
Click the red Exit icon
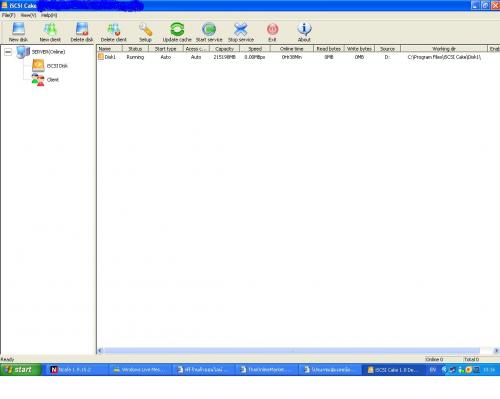point(272,29)
